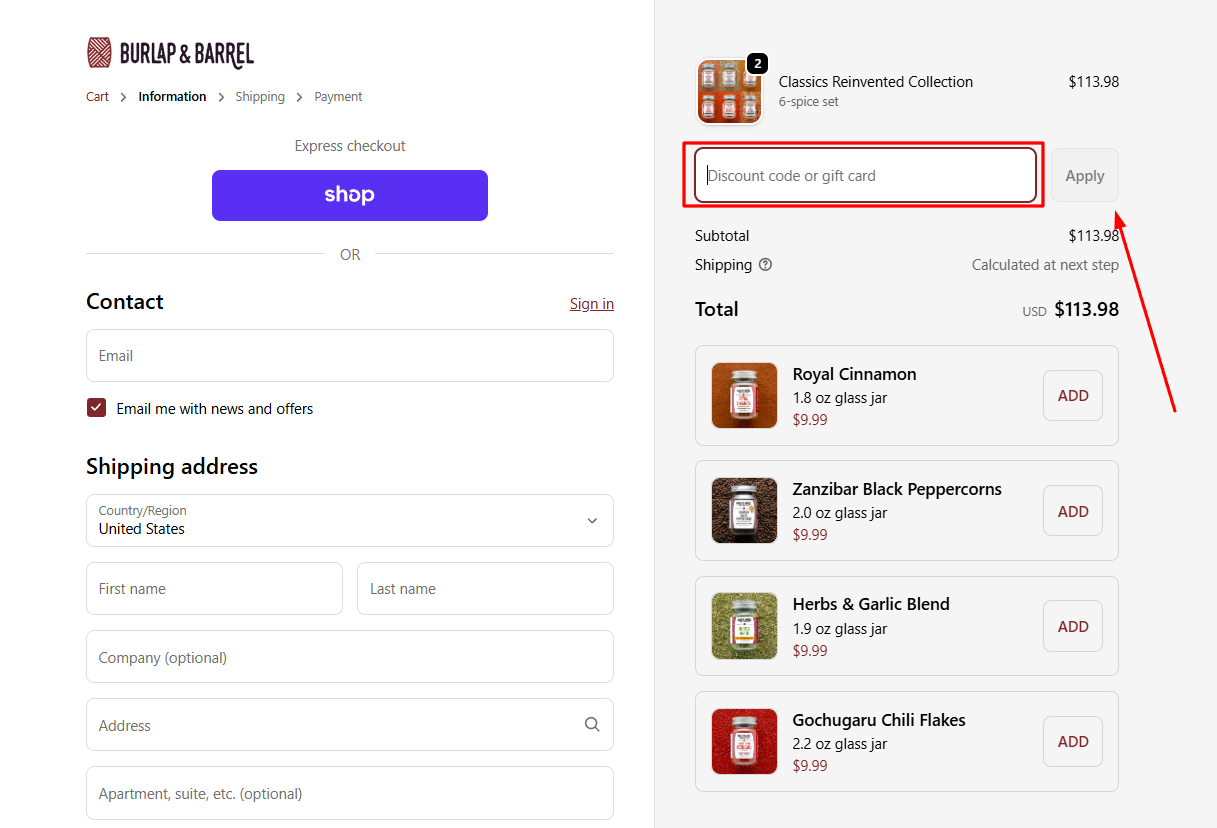Viewport: 1217px width, 828px height.
Task: Select the Information breadcrumb step
Action: click(172, 97)
